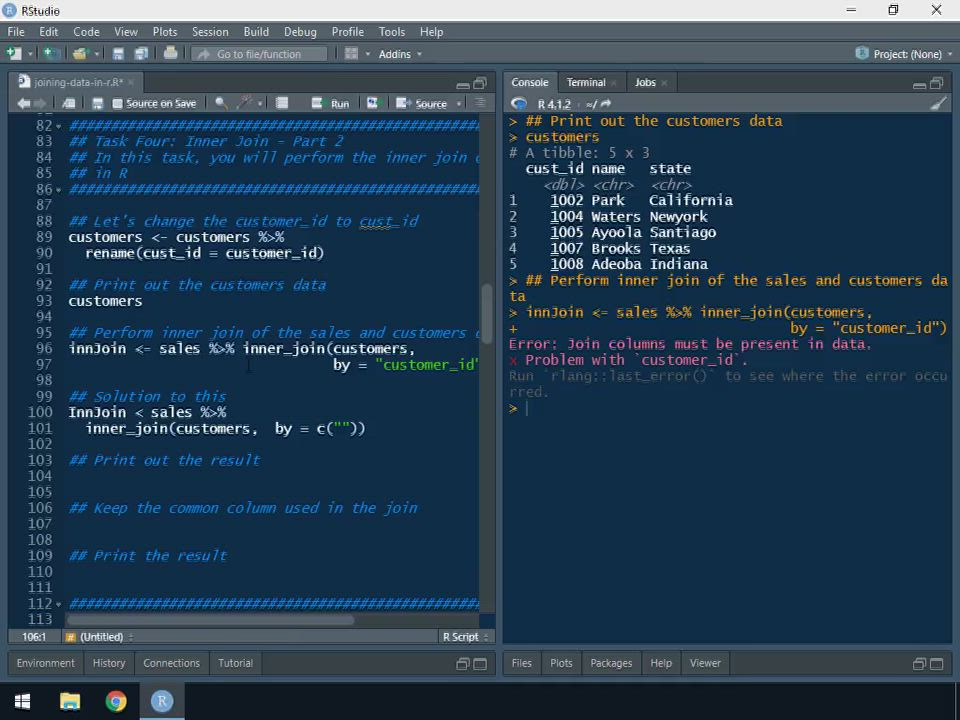This screenshot has width=960, height=720.
Task: Click the code tools magic wand icon
Action: (246, 103)
